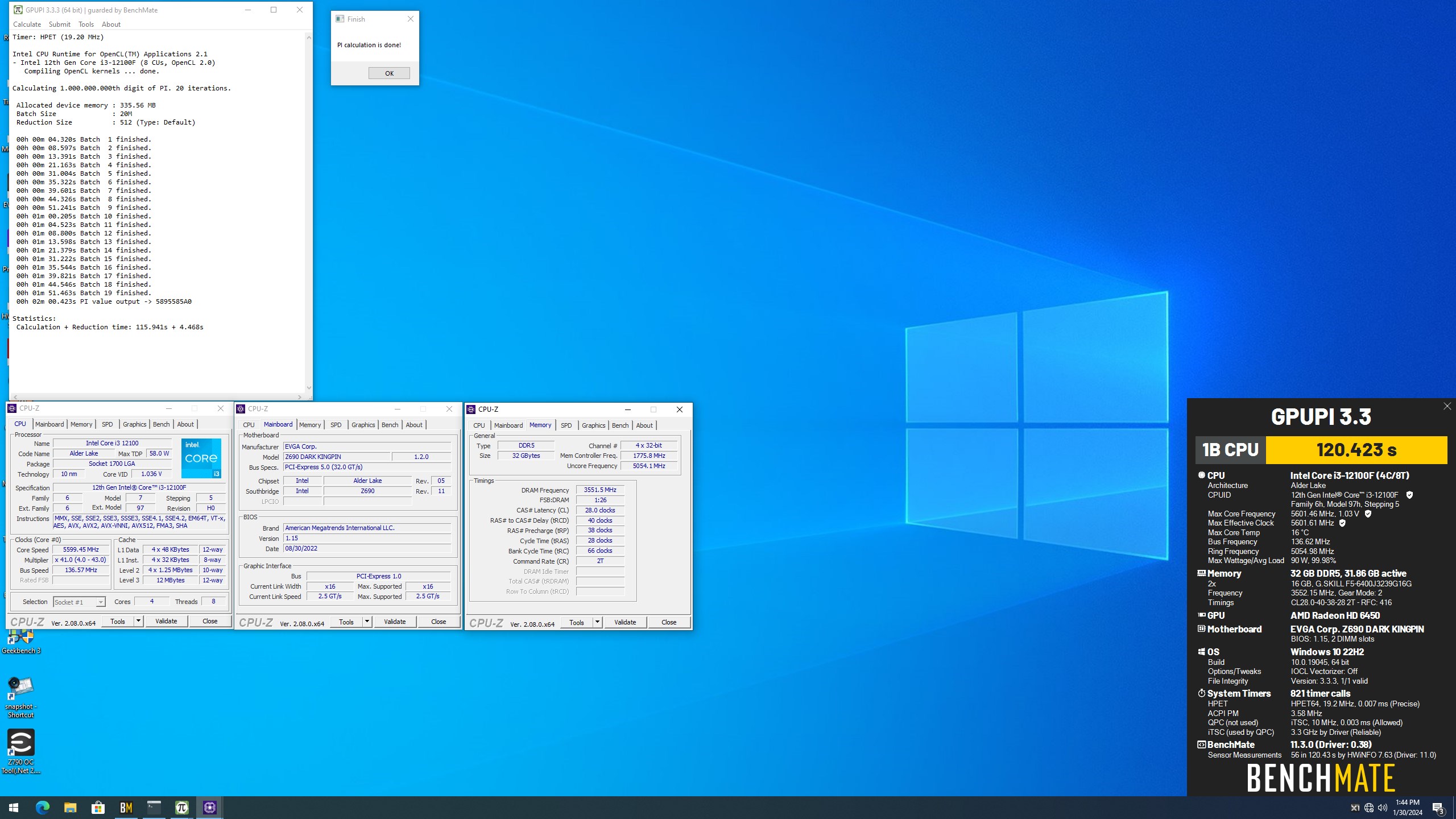Viewport: 1456px width, 819px height.
Task: Open the snapshot Shortcut desktop icon
Action: 20,697
